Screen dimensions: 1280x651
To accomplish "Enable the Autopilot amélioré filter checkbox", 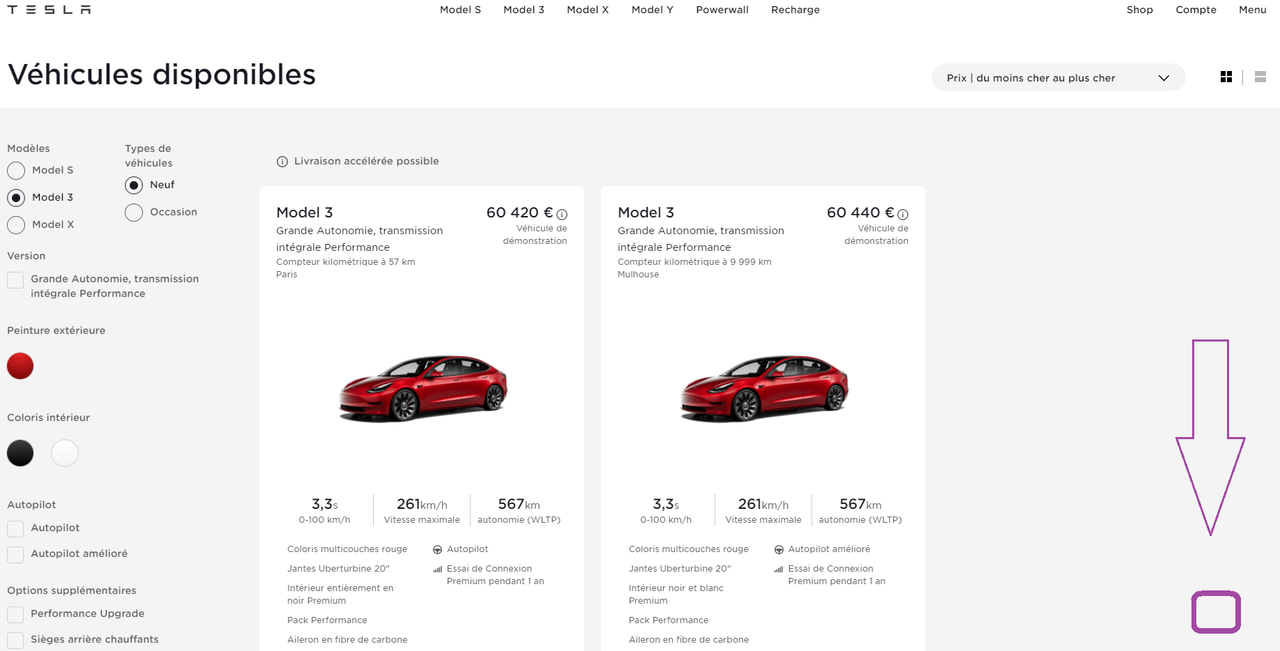I will pyautogui.click(x=15, y=554).
